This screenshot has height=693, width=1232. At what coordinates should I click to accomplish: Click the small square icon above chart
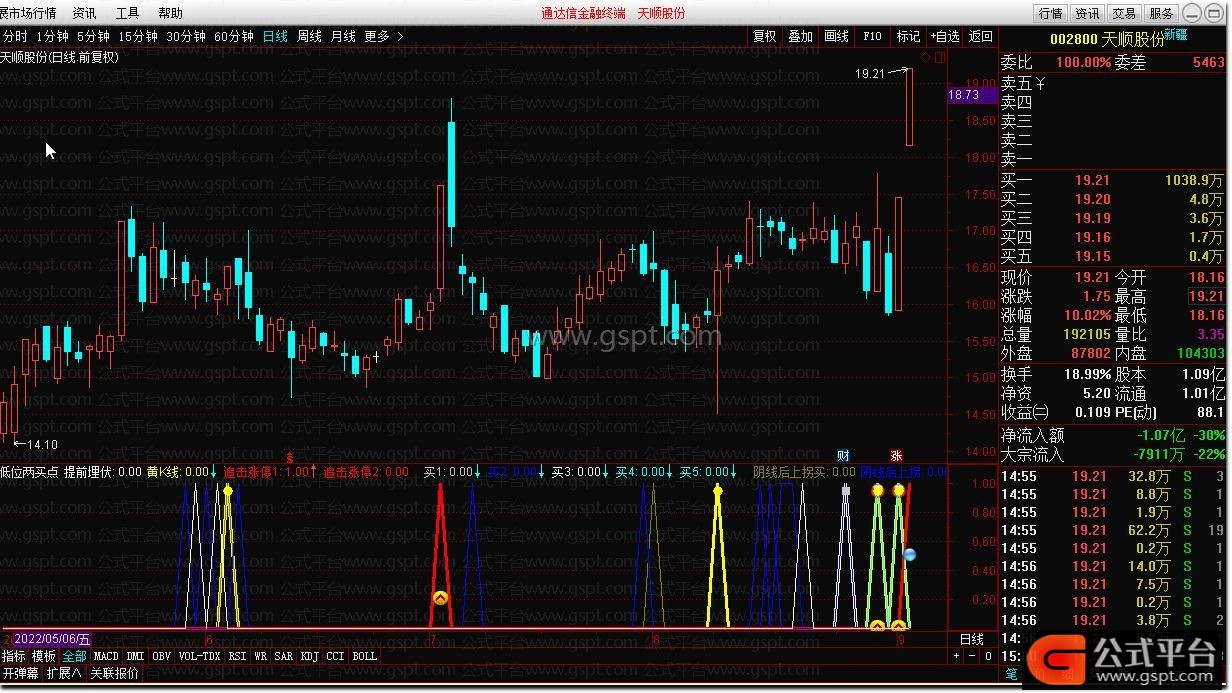[939, 58]
